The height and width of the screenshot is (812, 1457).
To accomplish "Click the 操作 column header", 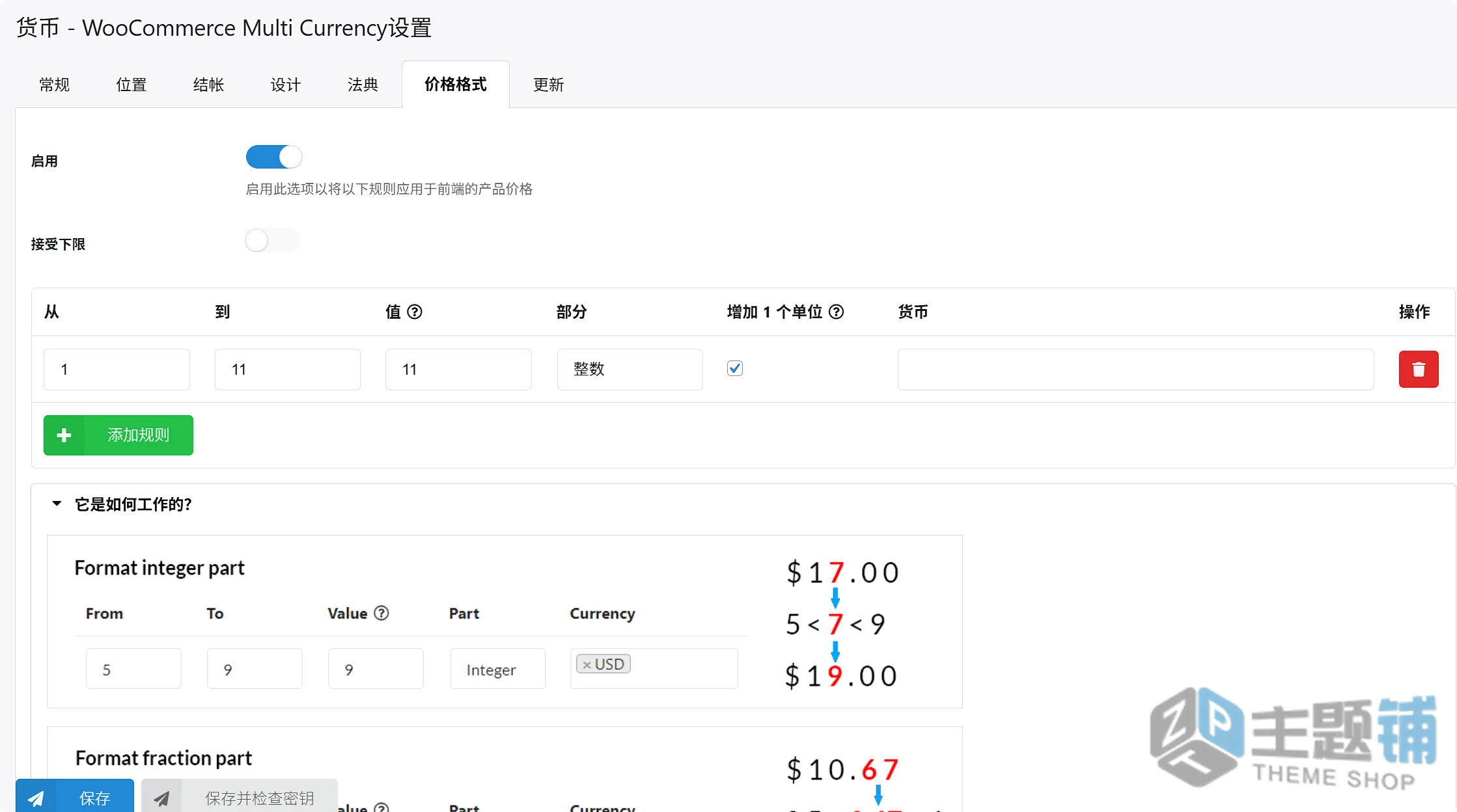I will [x=1414, y=312].
